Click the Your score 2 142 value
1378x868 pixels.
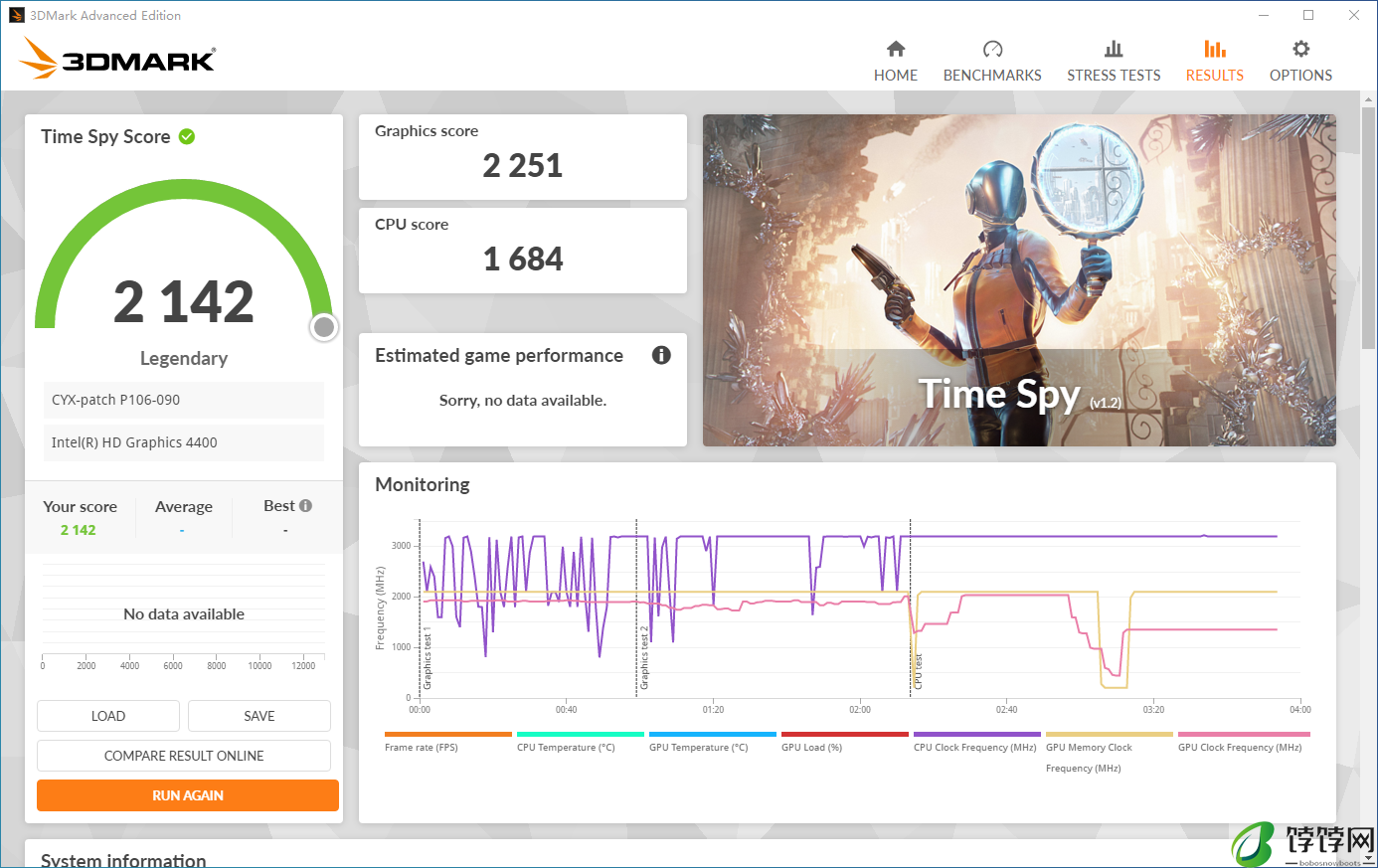pos(79,530)
